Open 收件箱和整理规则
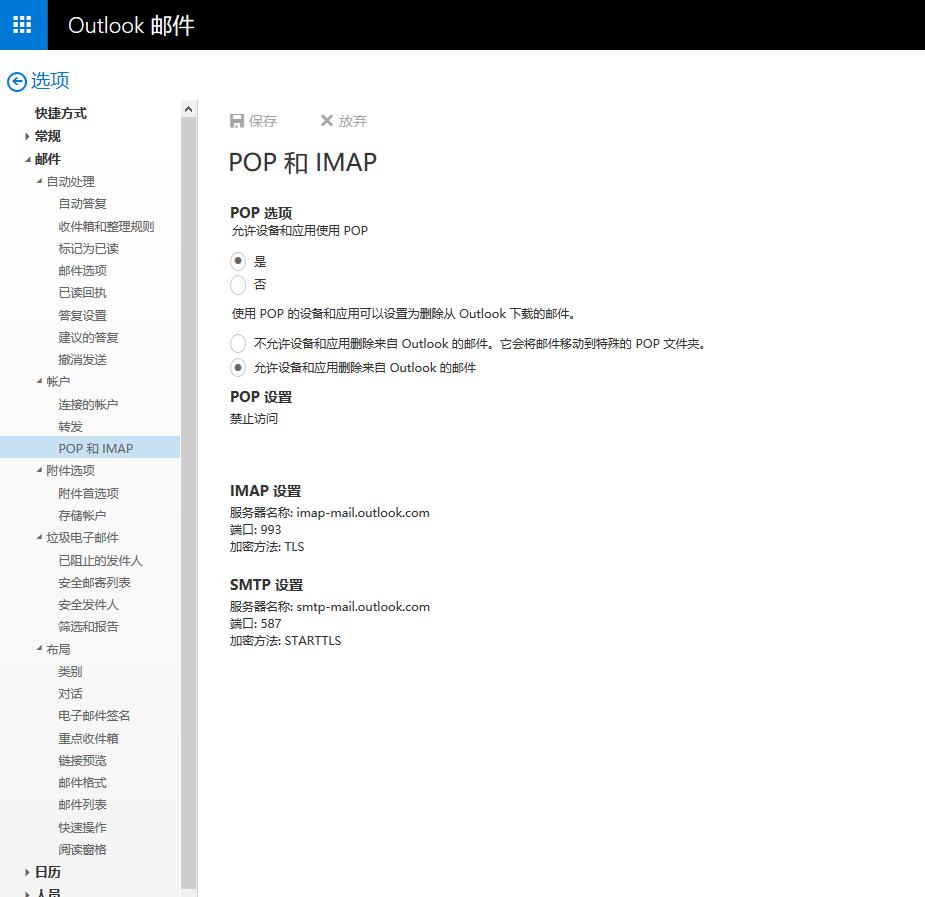 106,226
